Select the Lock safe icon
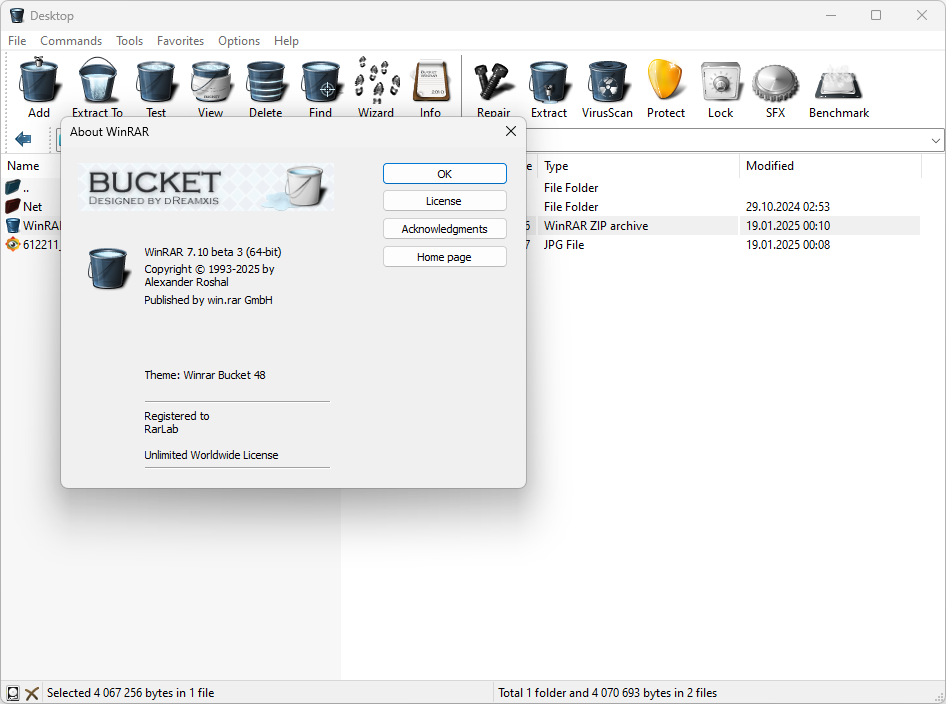The width and height of the screenshot is (946, 704). pyautogui.click(x=720, y=81)
